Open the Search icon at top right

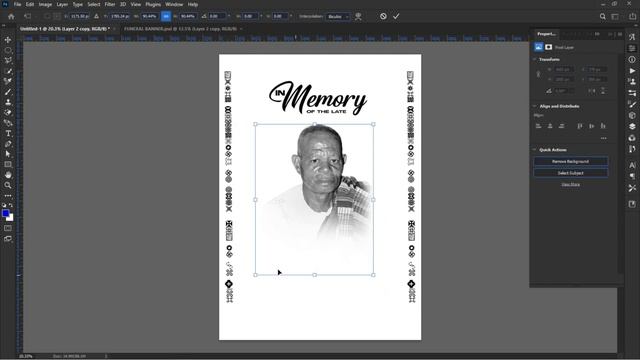point(602,16)
